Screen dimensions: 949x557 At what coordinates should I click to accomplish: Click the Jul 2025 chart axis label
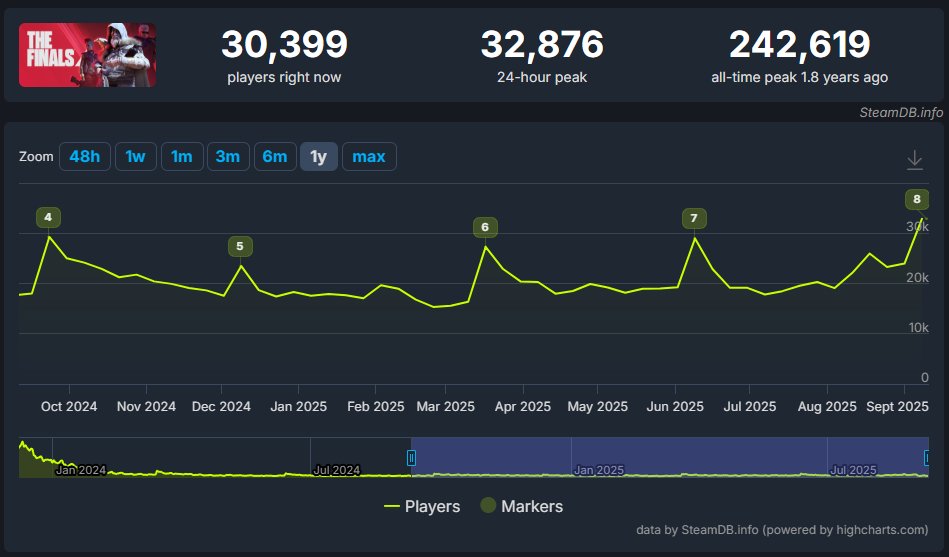point(750,406)
